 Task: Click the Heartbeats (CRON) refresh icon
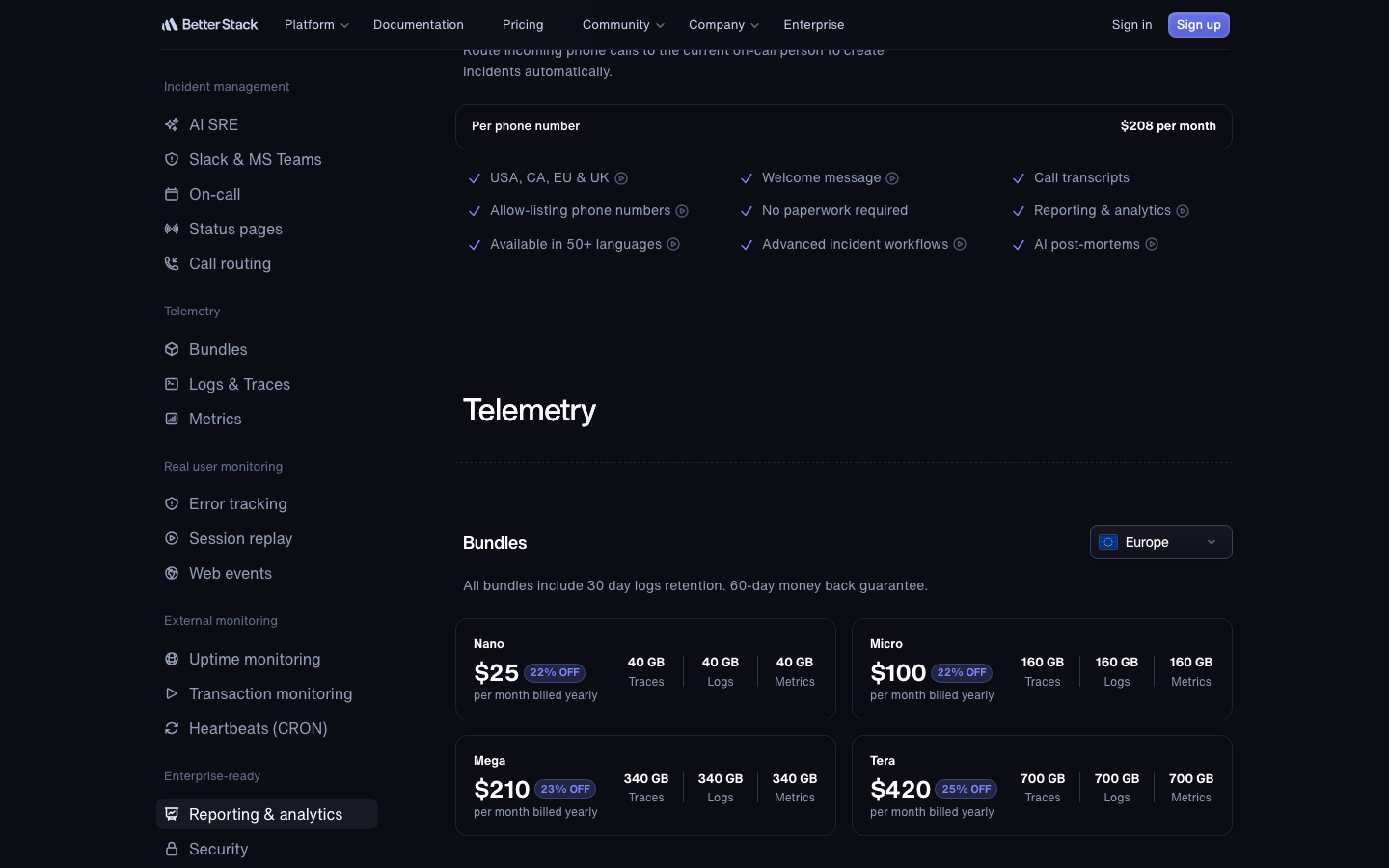pyautogui.click(x=172, y=728)
